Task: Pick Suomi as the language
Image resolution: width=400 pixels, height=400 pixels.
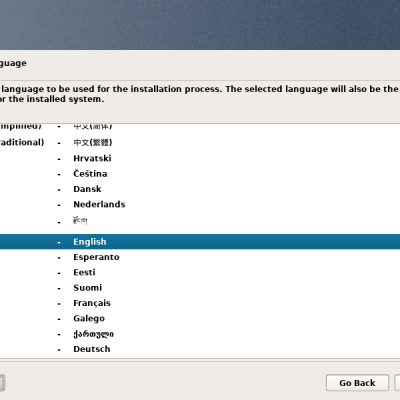Action: [200, 288]
